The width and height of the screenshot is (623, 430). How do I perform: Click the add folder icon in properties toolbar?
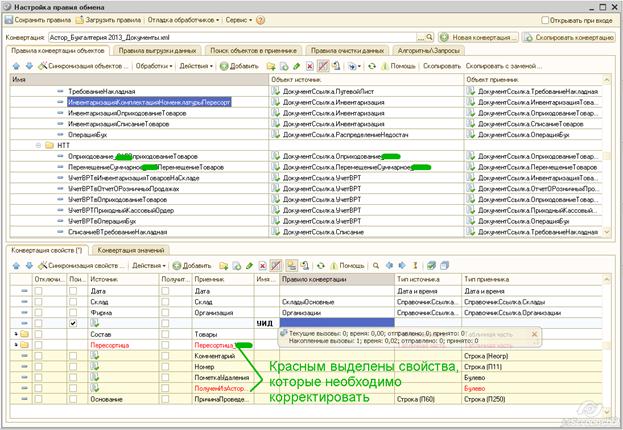[224, 265]
